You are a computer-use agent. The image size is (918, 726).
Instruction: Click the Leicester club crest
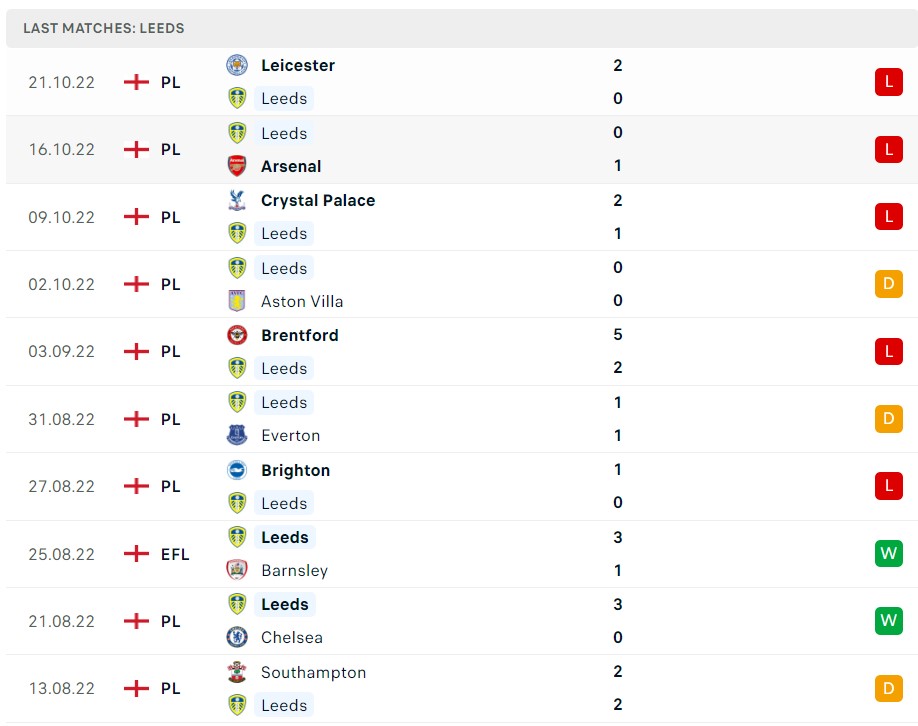pos(237,65)
